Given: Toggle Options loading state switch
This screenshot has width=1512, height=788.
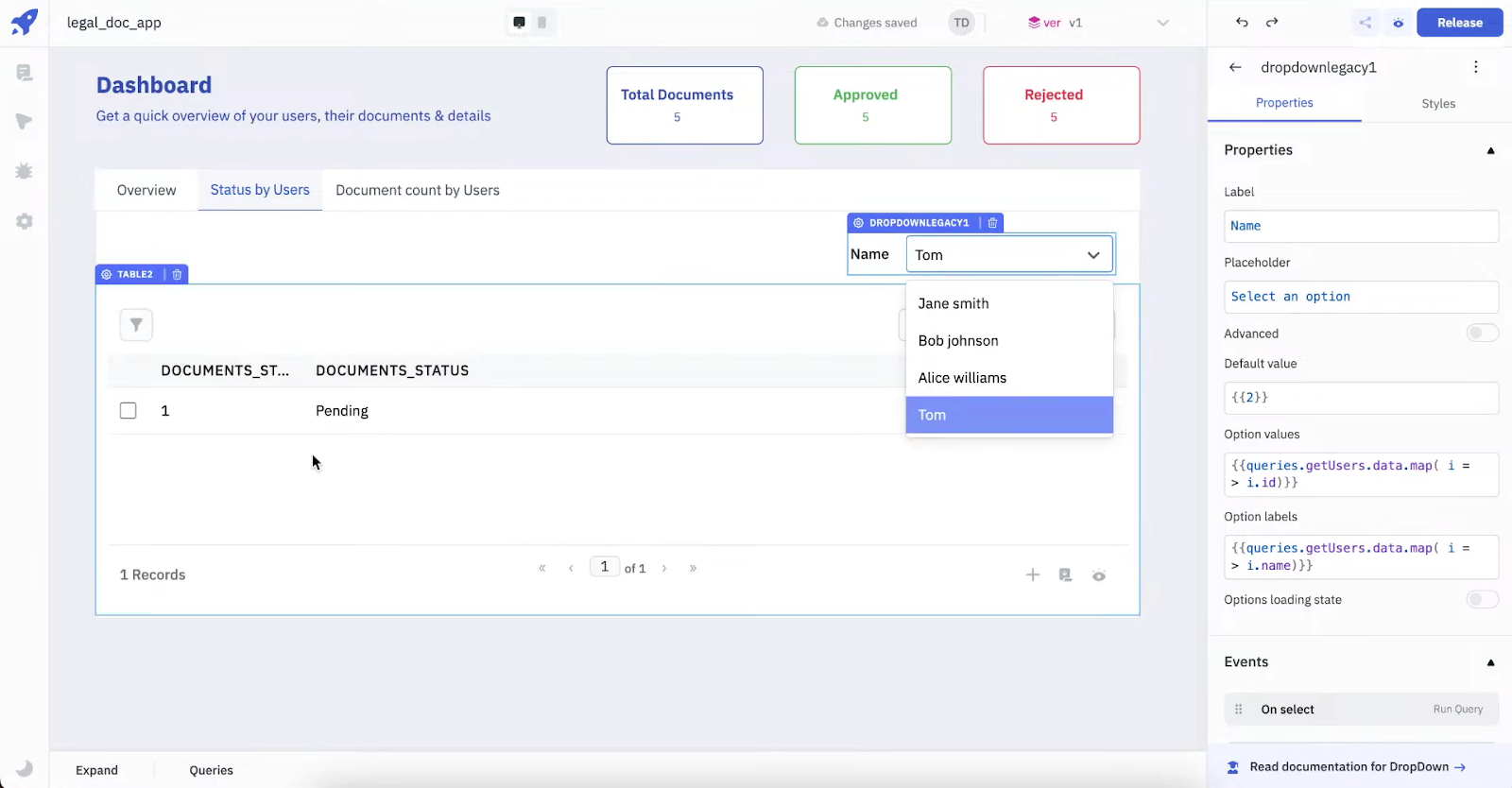Looking at the screenshot, I should point(1482,599).
